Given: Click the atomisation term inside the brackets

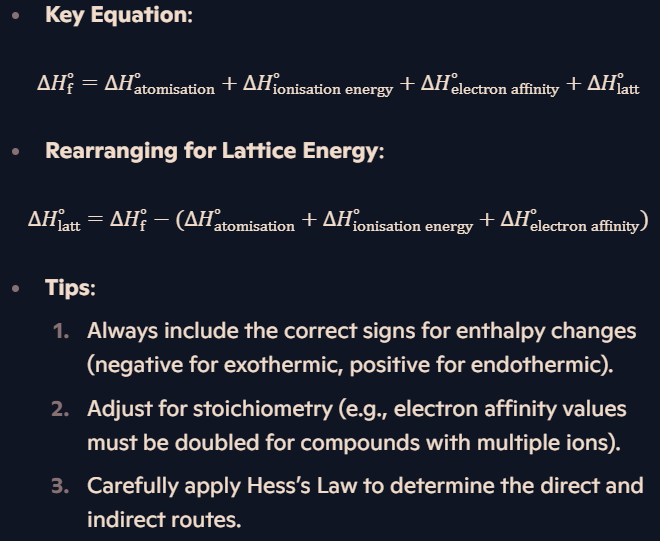Looking at the screenshot, I should click(x=240, y=220).
